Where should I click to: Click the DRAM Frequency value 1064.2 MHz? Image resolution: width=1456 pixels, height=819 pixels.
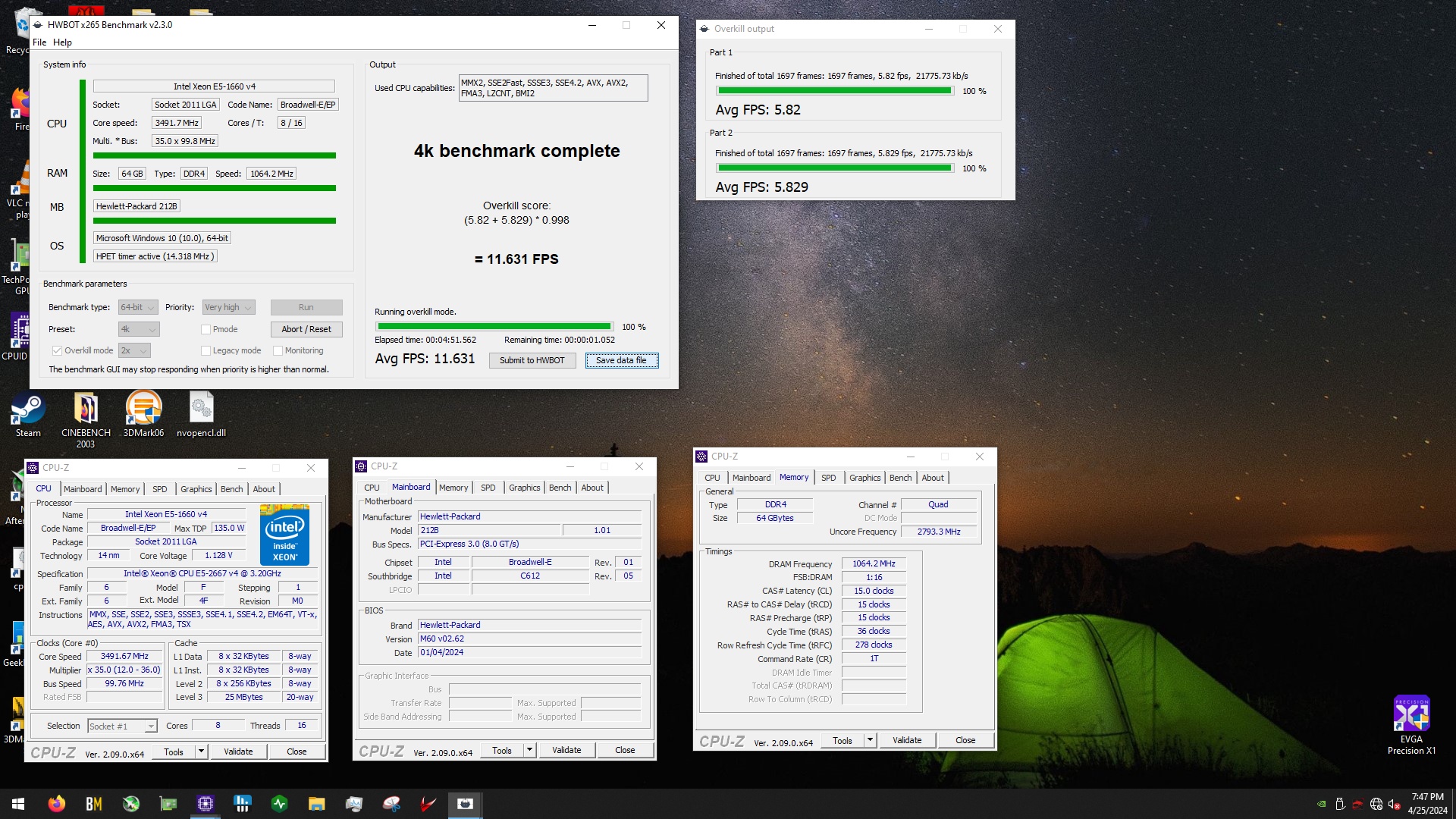[874, 563]
